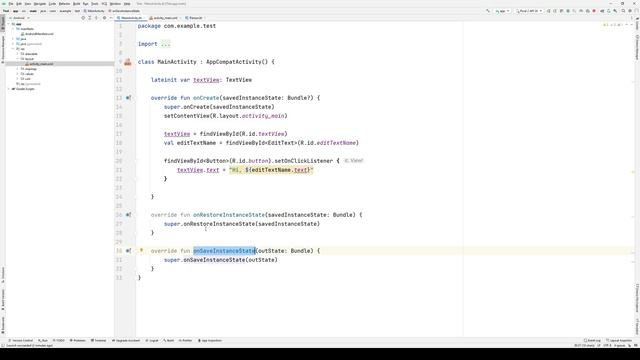
Task: Open IDE settings gear in toolbar
Action: [629, 11]
